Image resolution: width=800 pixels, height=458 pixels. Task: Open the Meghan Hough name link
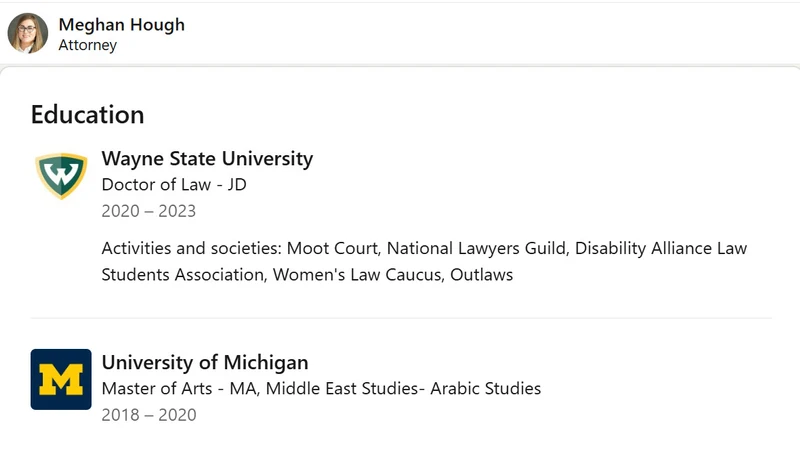coord(121,24)
